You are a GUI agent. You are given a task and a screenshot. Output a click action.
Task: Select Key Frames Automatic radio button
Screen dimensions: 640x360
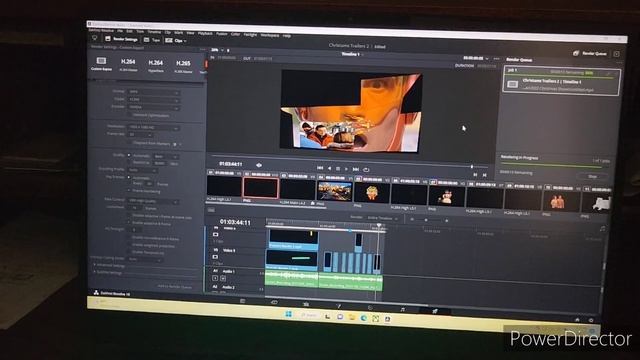tap(129, 177)
